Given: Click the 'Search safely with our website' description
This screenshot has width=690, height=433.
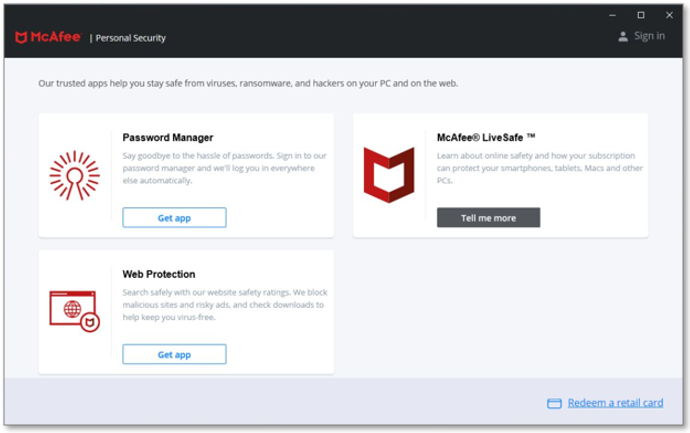Looking at the screenshot, I should click(225, 305).
